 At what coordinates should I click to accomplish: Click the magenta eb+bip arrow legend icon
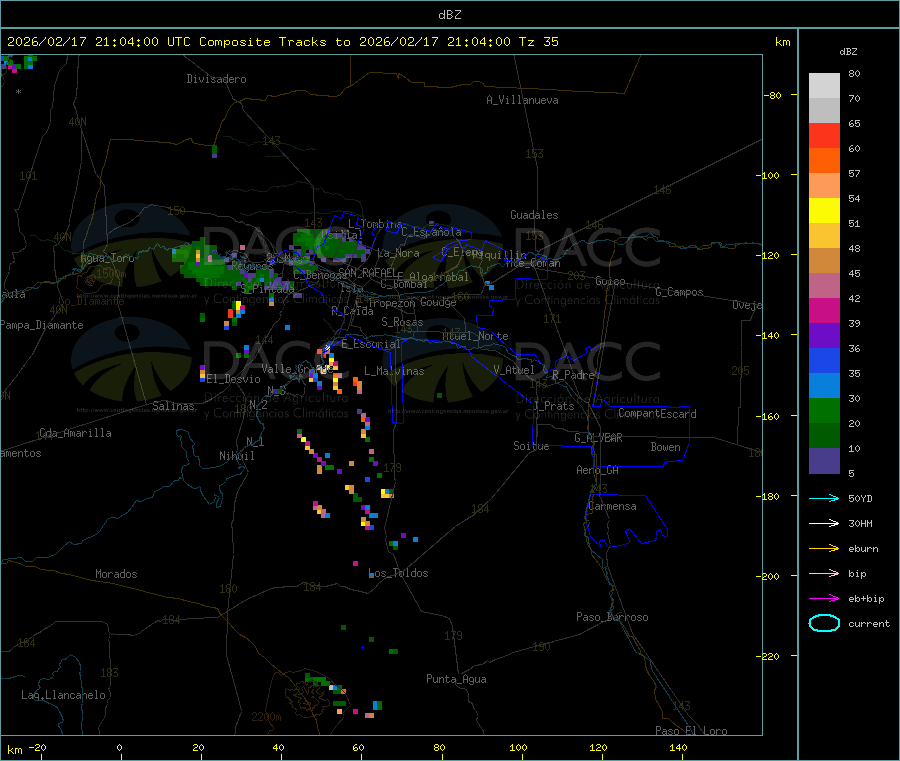824,599
